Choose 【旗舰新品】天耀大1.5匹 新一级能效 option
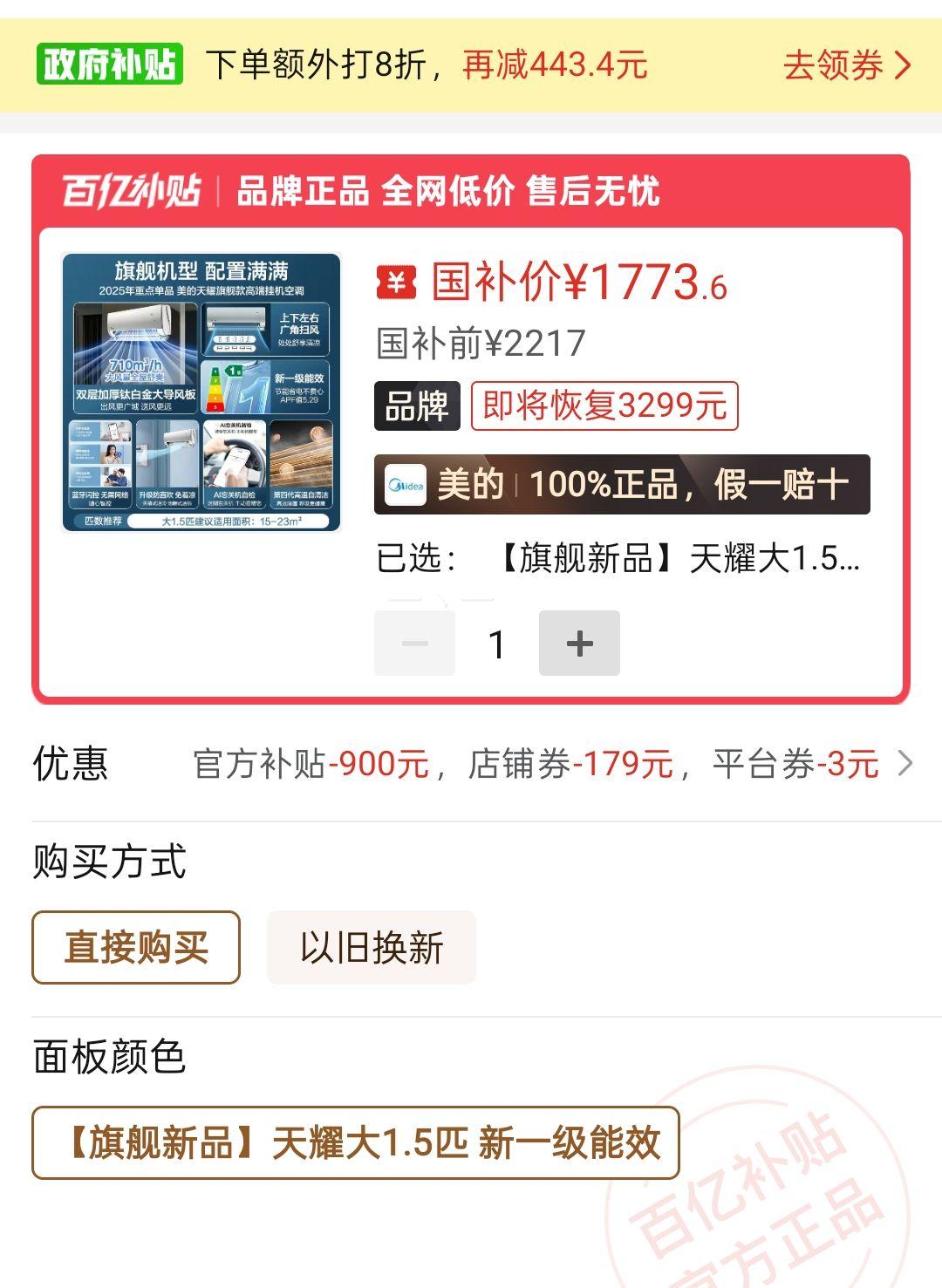Viewport: 942px width, 1288px height. point(356,1143)
